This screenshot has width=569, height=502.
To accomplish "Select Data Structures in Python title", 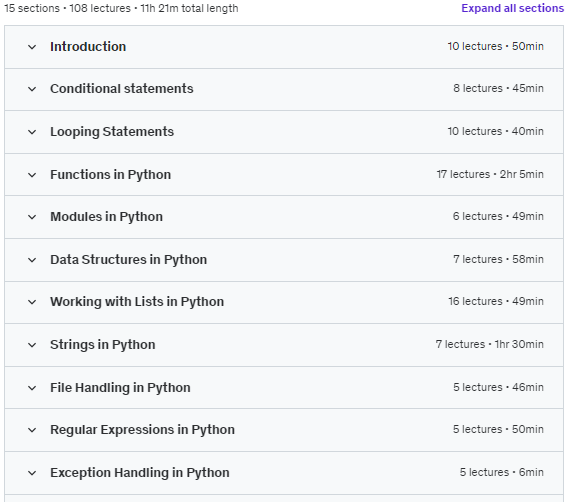I will click(x=128, y=260).
